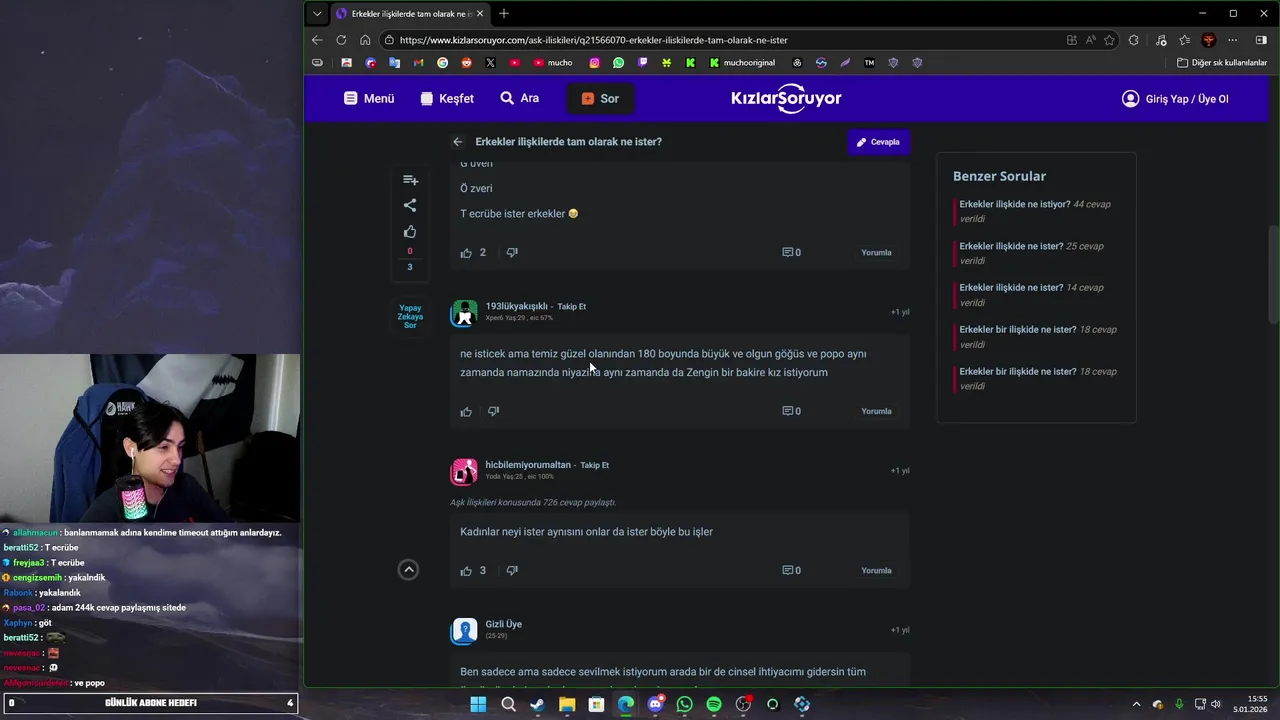1280x720 pixels.
Task: Downvote hicbilemiyorumaltan's answer
Action: 512,571
